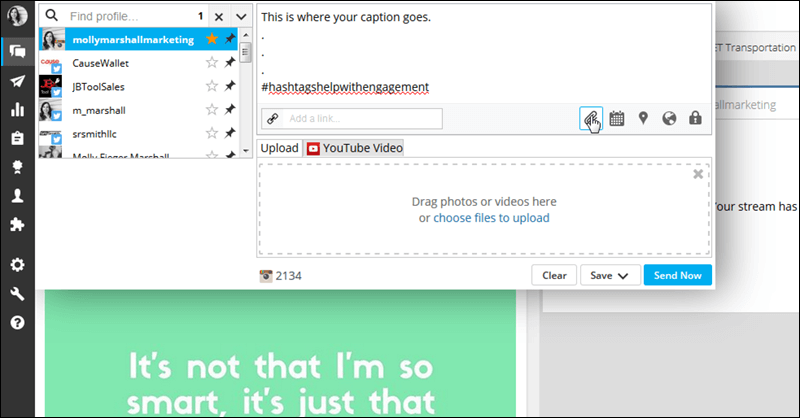Clear selected profiles with the X icon
Image resolution: width=800 pixels, height=418 pixels.
219,17
